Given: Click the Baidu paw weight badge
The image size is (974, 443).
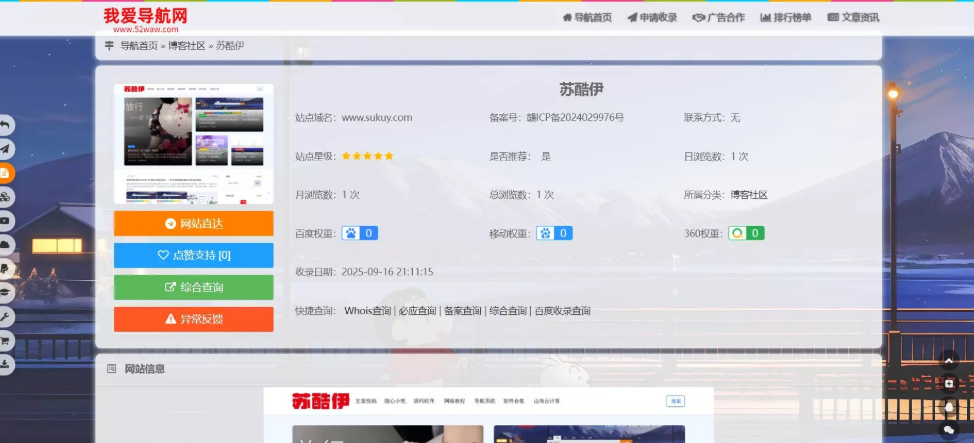Looking at the screenshot, I should pos(360,233).
